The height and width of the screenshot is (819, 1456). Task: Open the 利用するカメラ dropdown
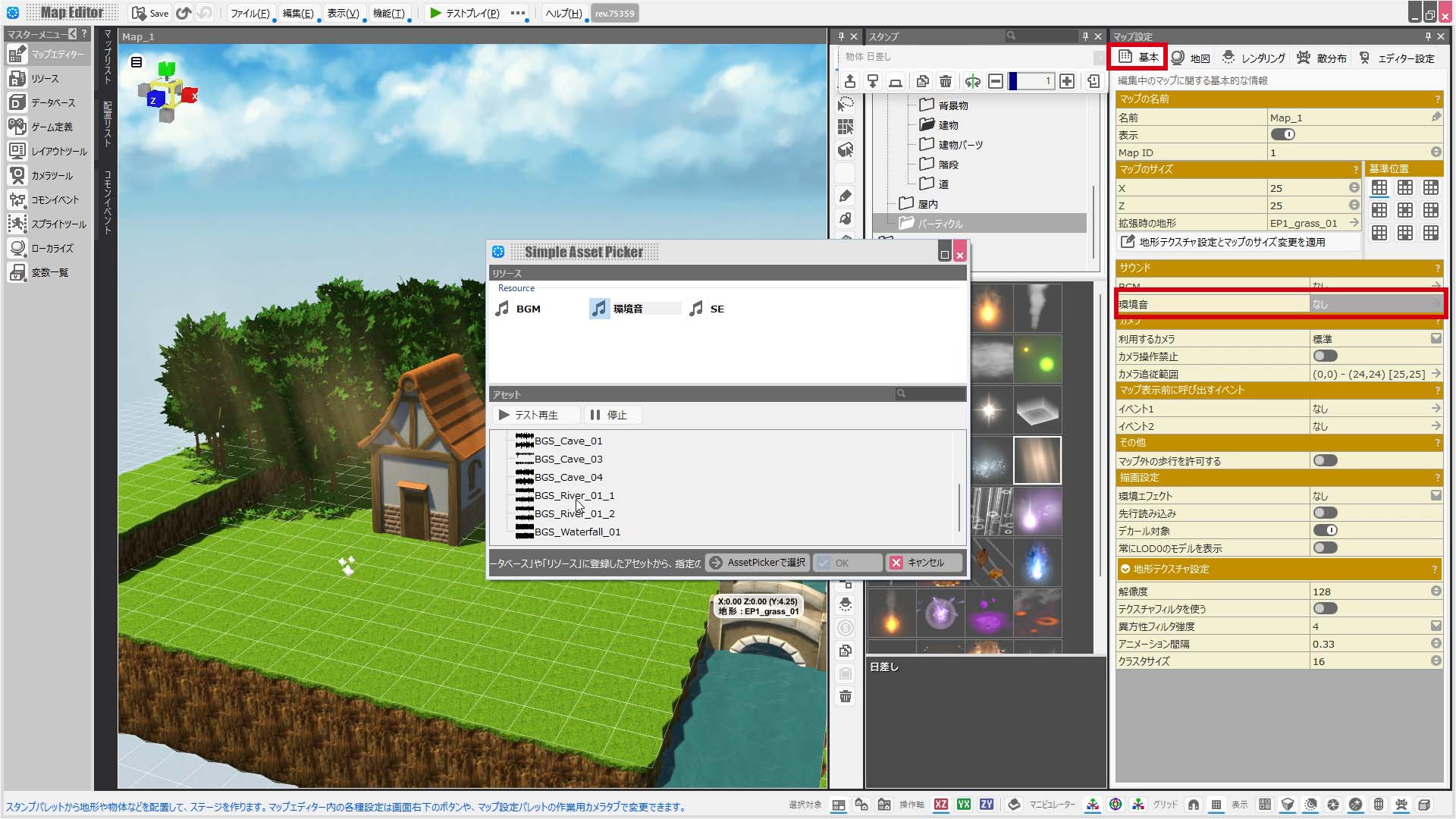(1436, 339)
